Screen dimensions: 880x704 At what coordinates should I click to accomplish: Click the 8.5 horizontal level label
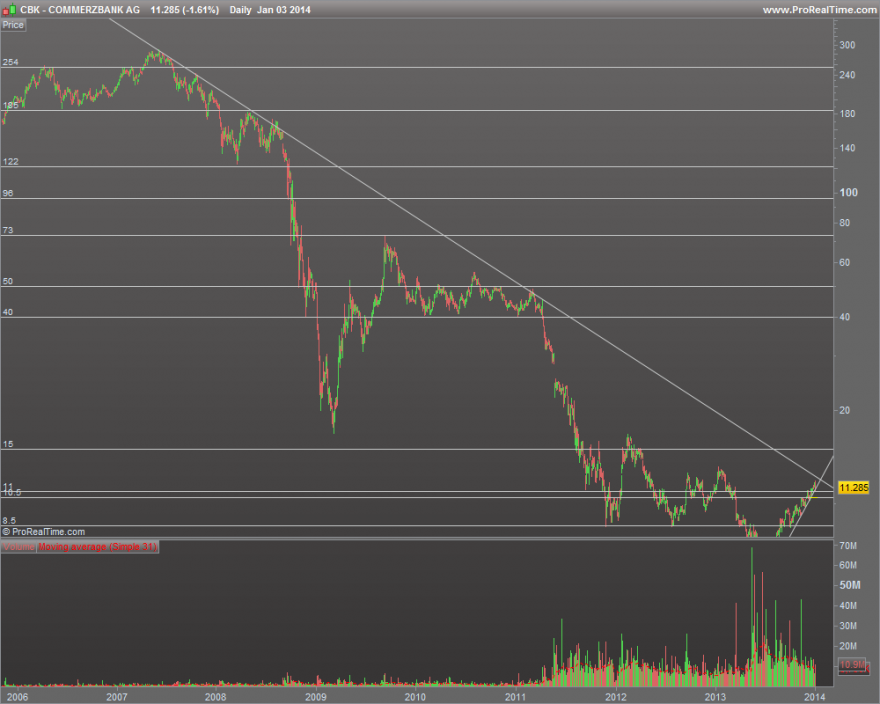coord(9,520)
